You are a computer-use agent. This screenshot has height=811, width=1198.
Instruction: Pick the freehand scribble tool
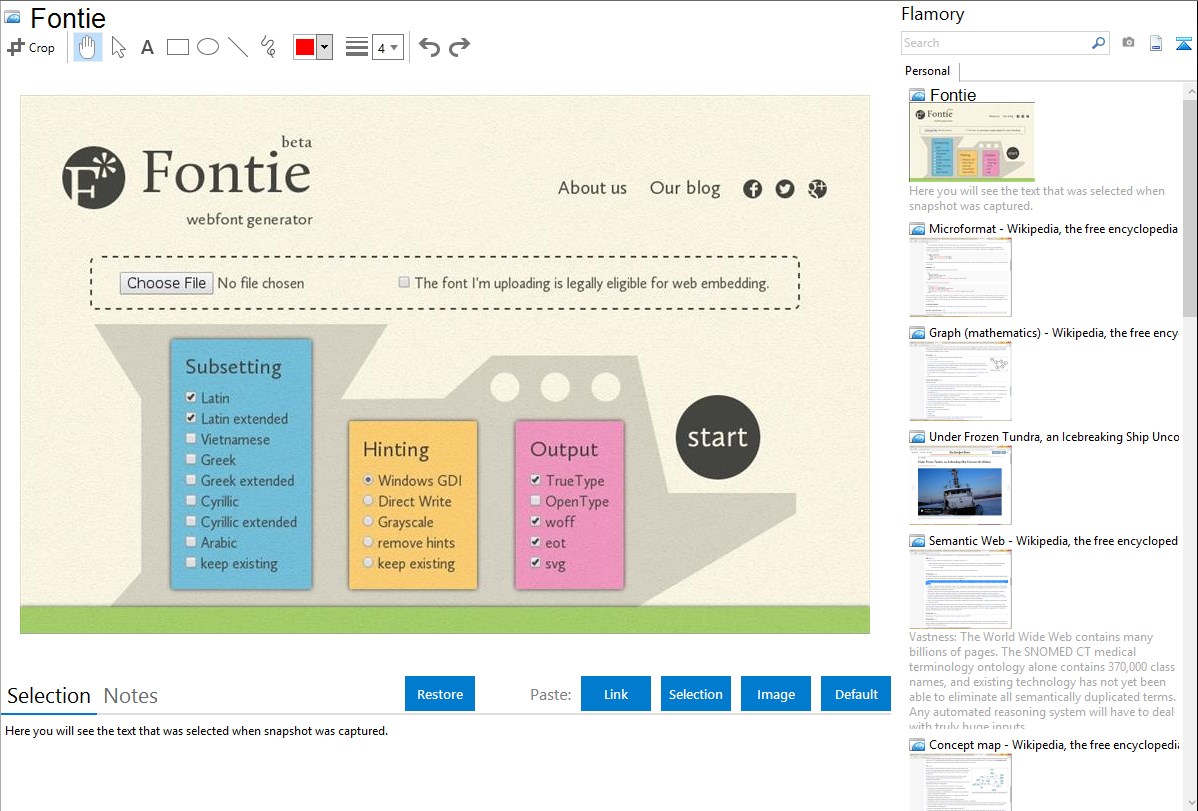pyautogui.click(x=268, y=47)
